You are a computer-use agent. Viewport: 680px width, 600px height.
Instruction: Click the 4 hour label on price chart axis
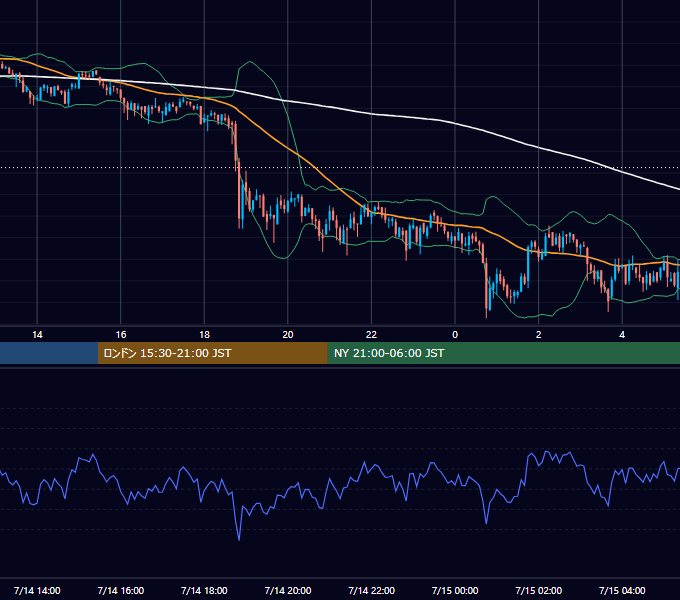coord(622,335)
